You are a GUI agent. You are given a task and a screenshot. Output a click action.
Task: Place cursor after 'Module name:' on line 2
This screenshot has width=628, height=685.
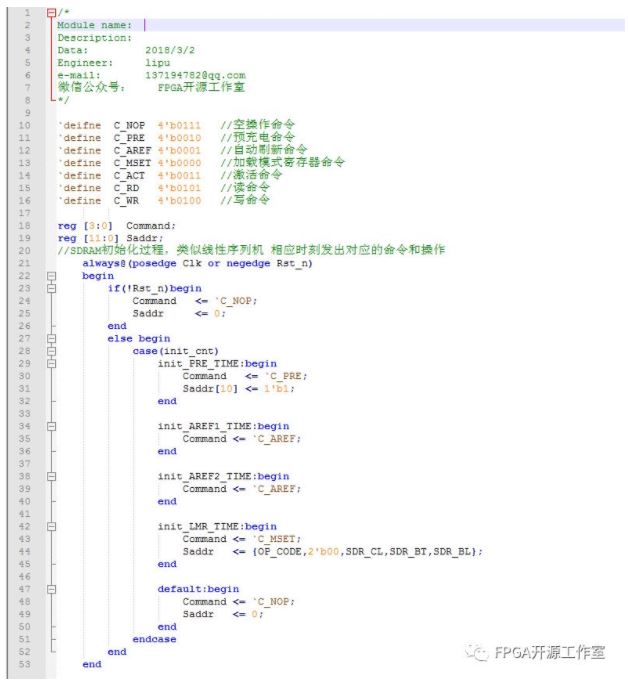pos(146,25)
